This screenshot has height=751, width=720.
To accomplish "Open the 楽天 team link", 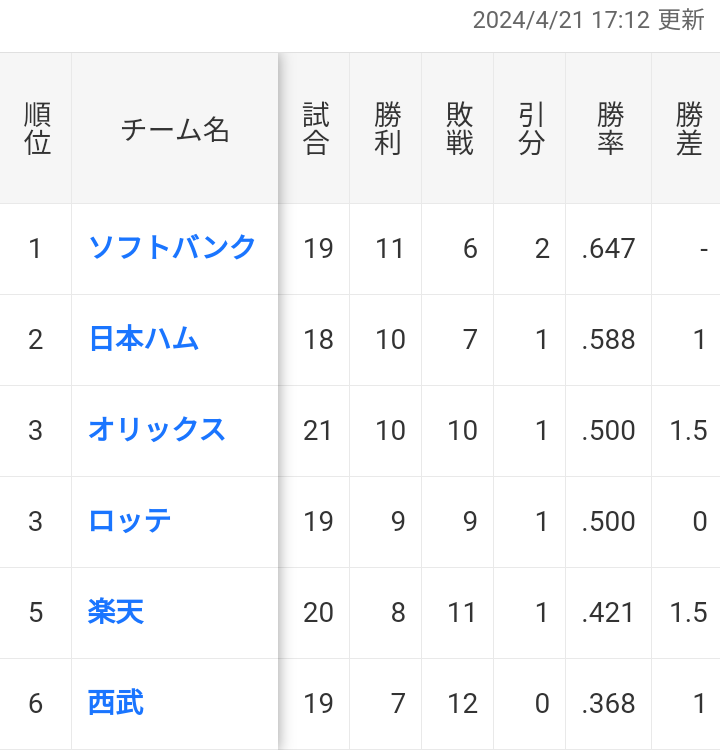I will pos(116,612).
